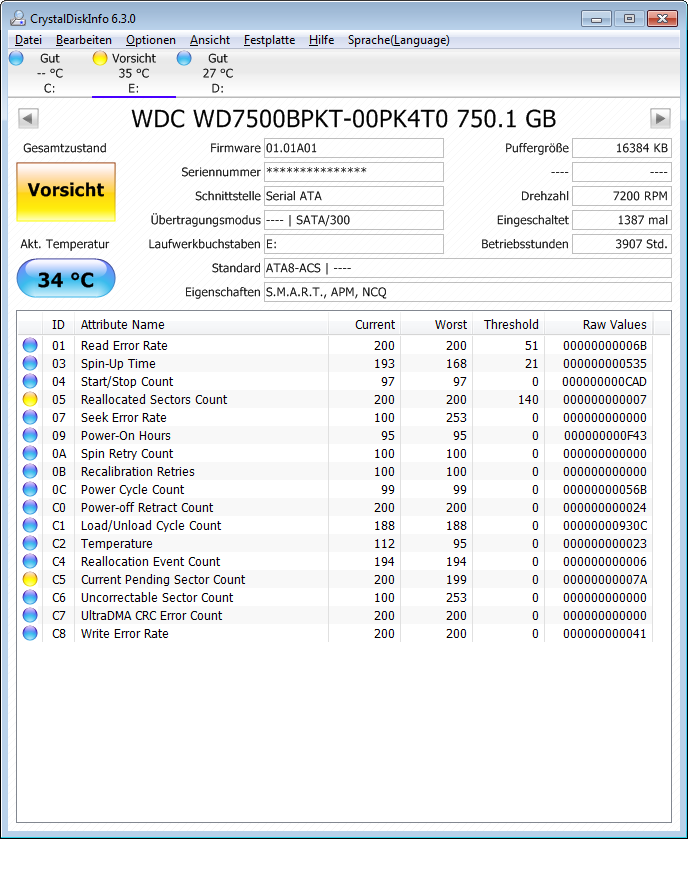The height and width of the screenshot is (889, 688).
Task: Open the Ansicht menu
Action: 210,40
